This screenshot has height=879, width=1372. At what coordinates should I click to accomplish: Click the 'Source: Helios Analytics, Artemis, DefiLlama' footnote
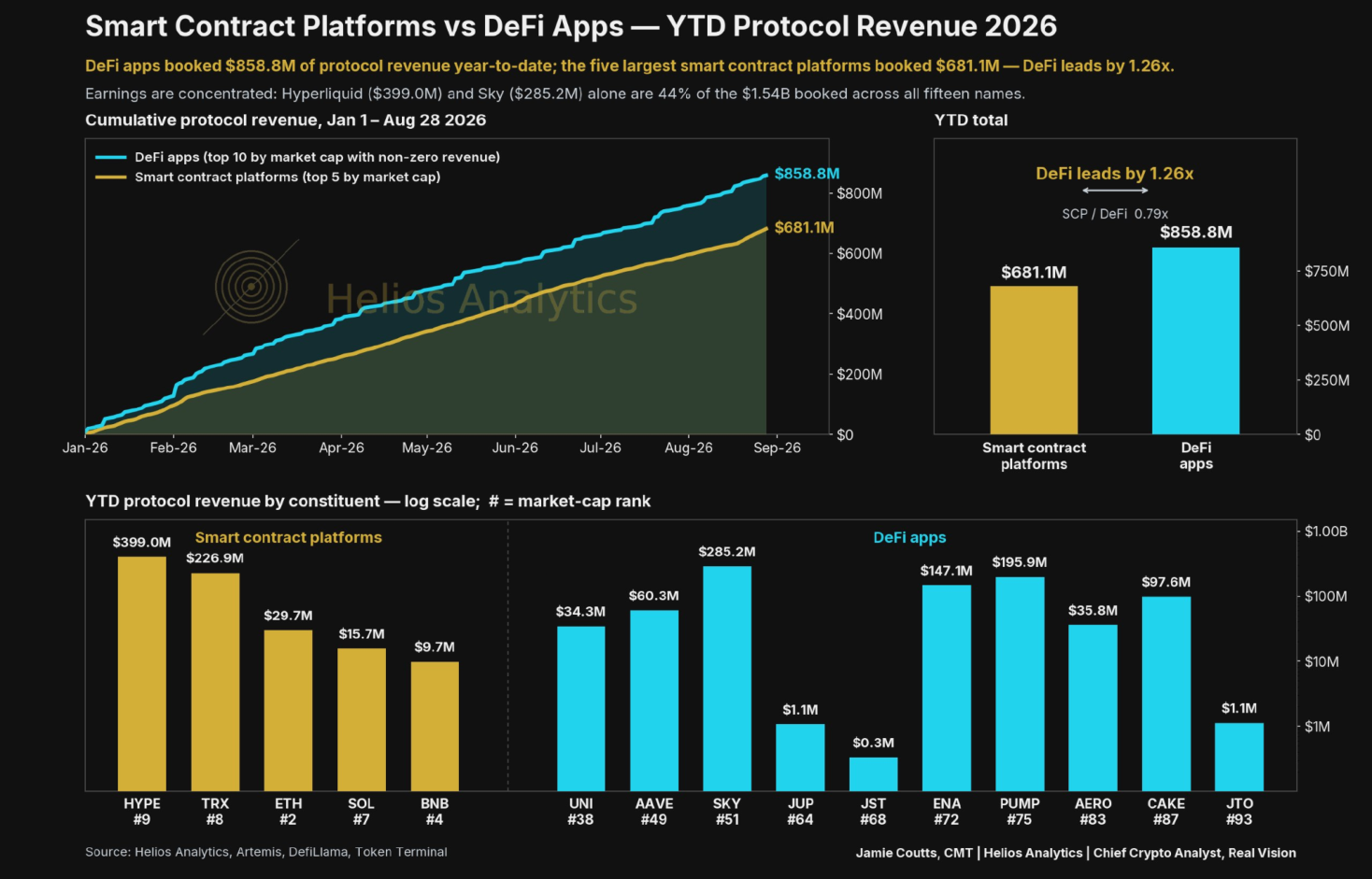coord(266,852)
